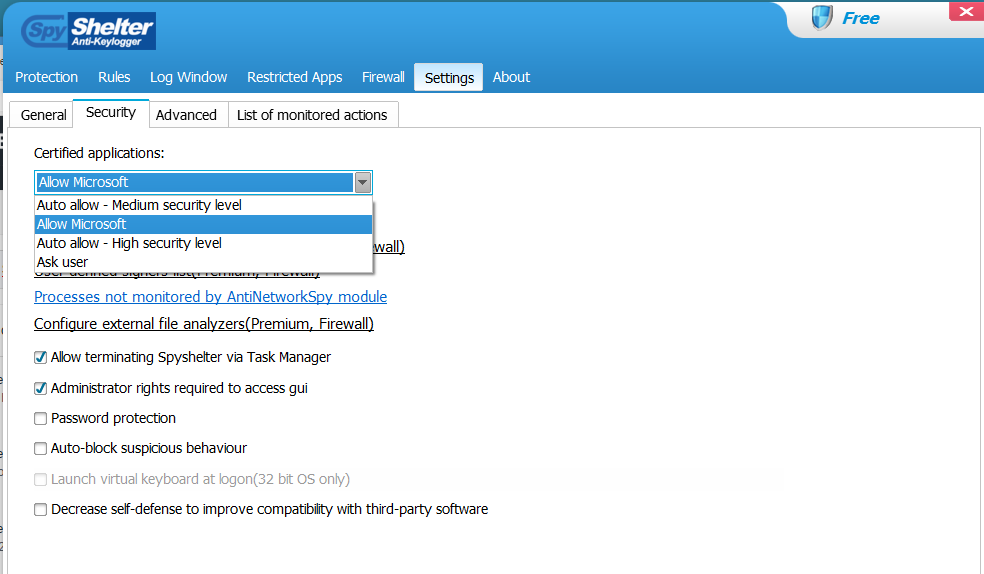
Task: Open Processes not monitored by AntiNetworkSpy module
Action: point(210,297)
